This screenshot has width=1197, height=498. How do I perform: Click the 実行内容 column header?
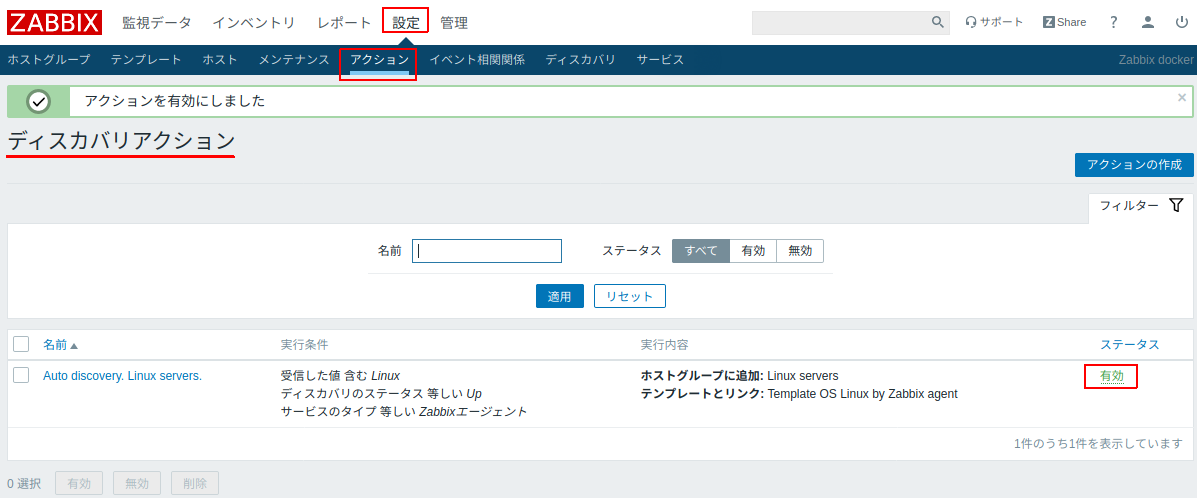click(664, 345)
